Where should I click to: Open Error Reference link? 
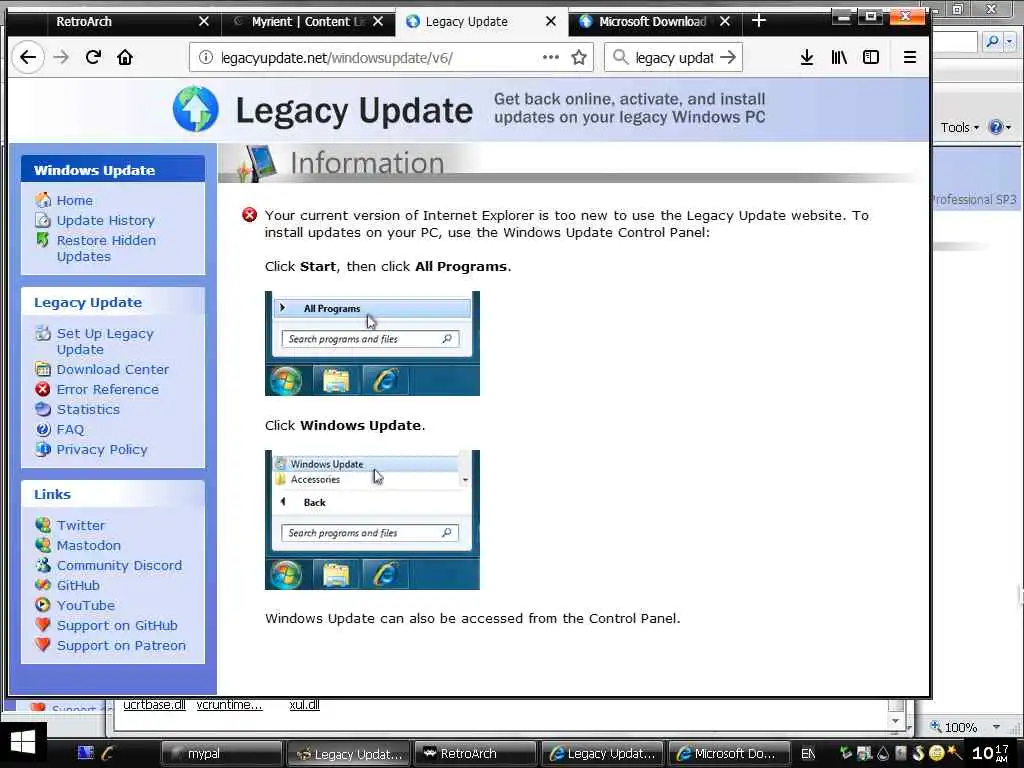pos(107,390)
